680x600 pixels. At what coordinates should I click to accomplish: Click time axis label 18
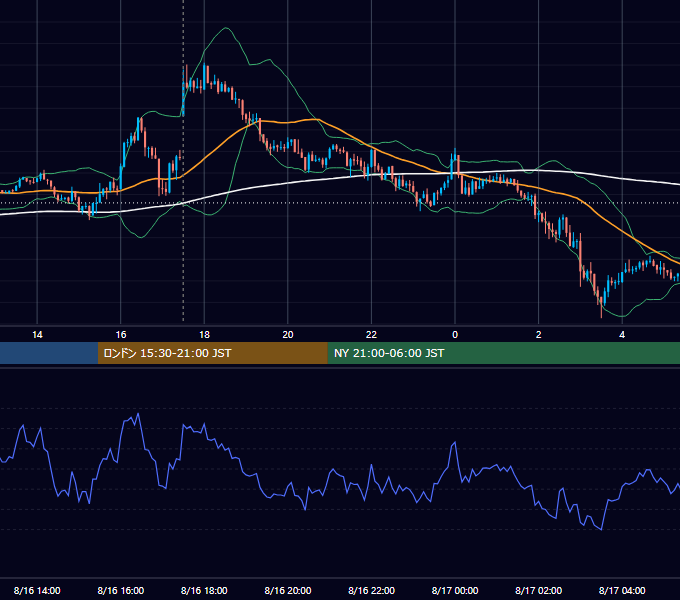click(204, 335)
